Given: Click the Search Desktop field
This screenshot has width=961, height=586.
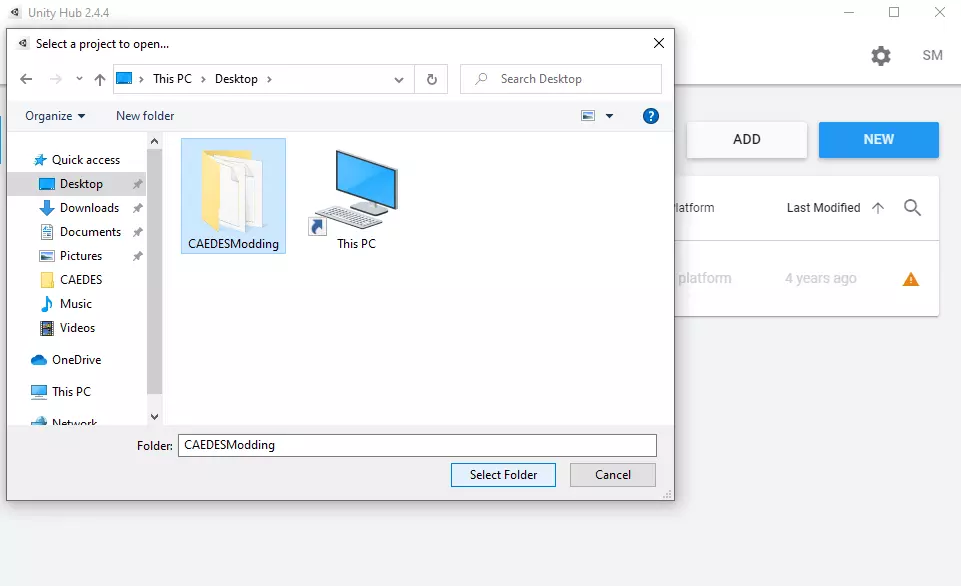Looking at the screenshot, I should [561, 79].
